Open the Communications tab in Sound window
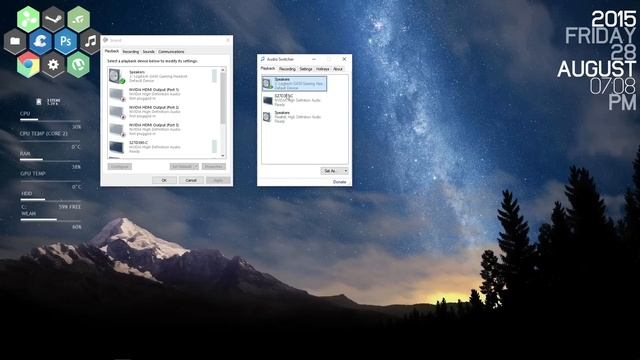Viewport: 640px width, 360px height. click(171, 52)
